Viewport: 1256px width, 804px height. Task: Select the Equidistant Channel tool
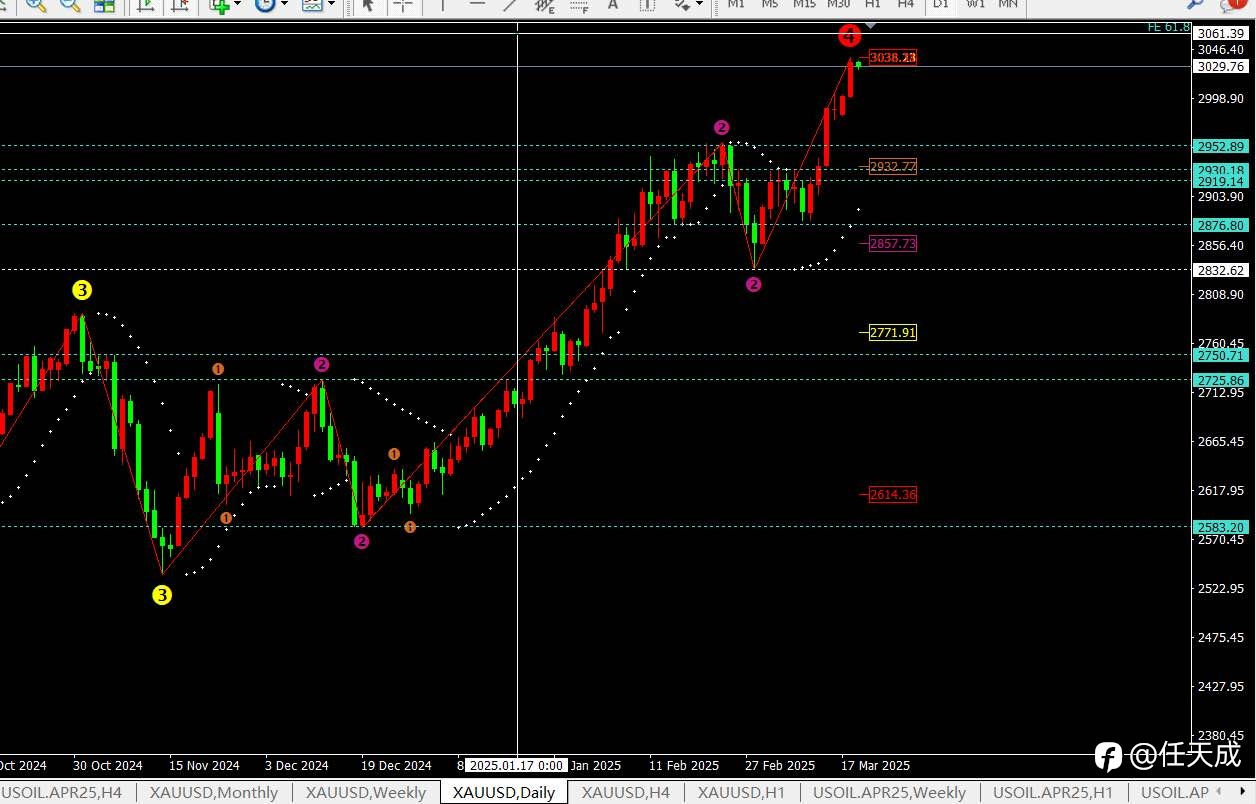545,5
